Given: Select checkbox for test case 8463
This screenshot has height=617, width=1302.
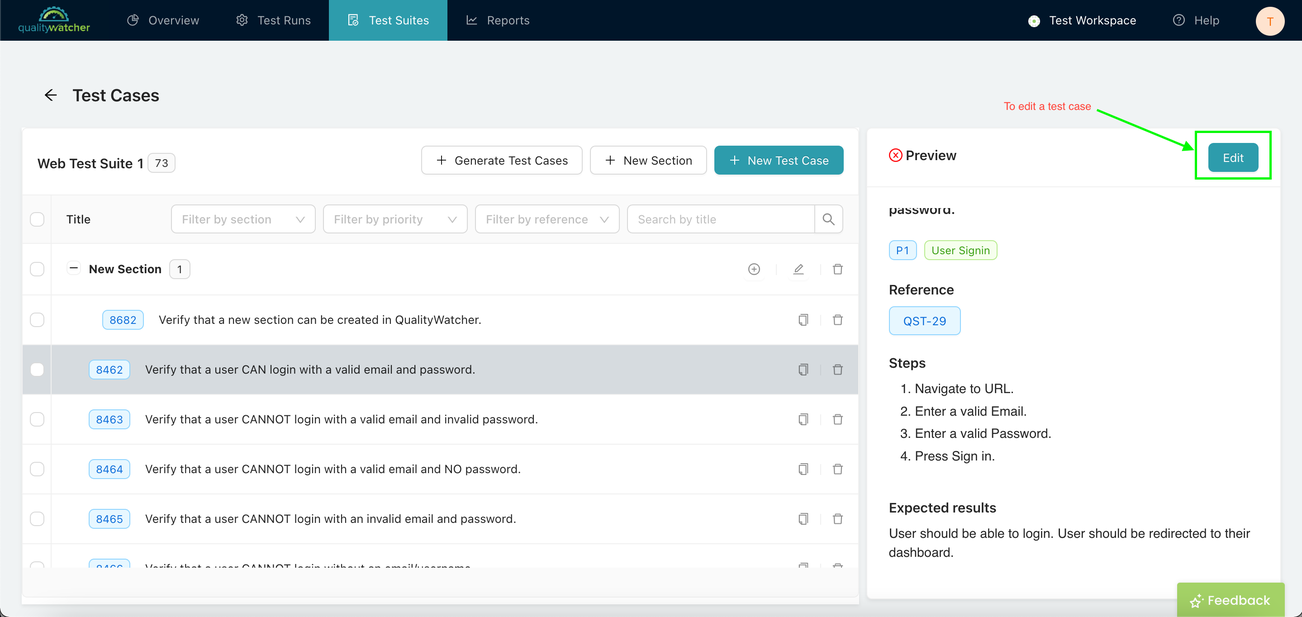Looking at the screenshot, I should [x=37, y=419].
